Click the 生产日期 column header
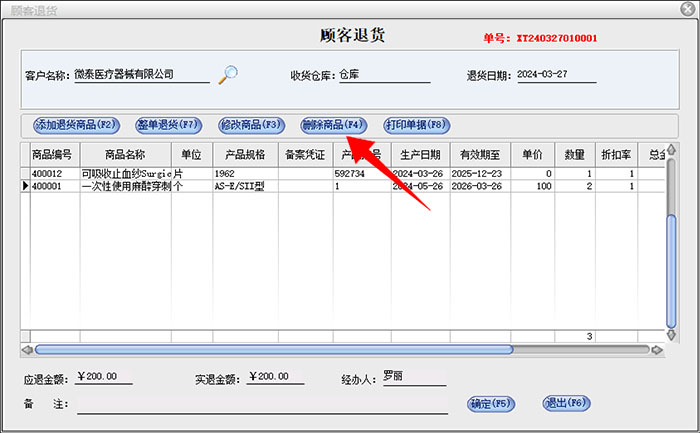Image resolution: width=700 pixels, height=433 pixels. tap(420, 156)
